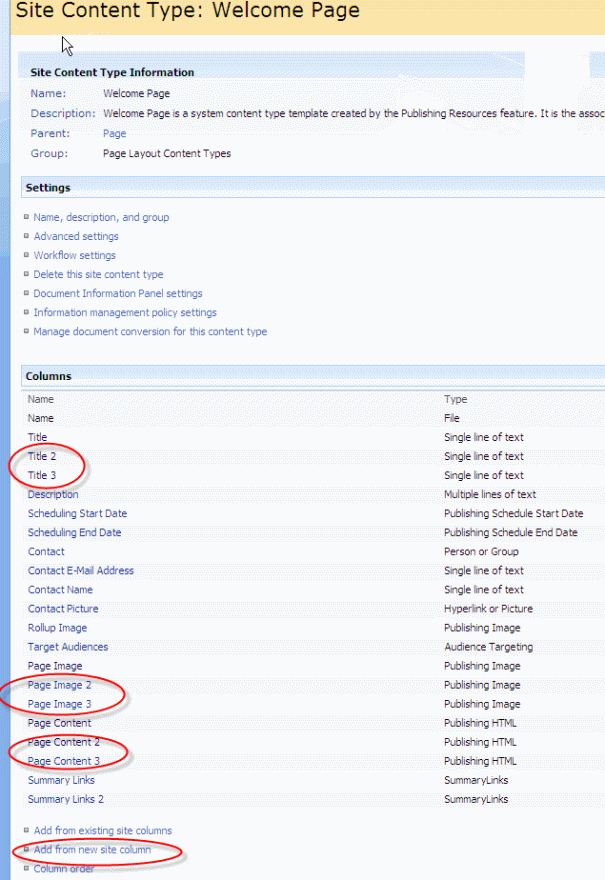The height and width of the screenshot is (880, 605).
Task: Open the Contact E-Mail Address column
Action: (80, 570)
